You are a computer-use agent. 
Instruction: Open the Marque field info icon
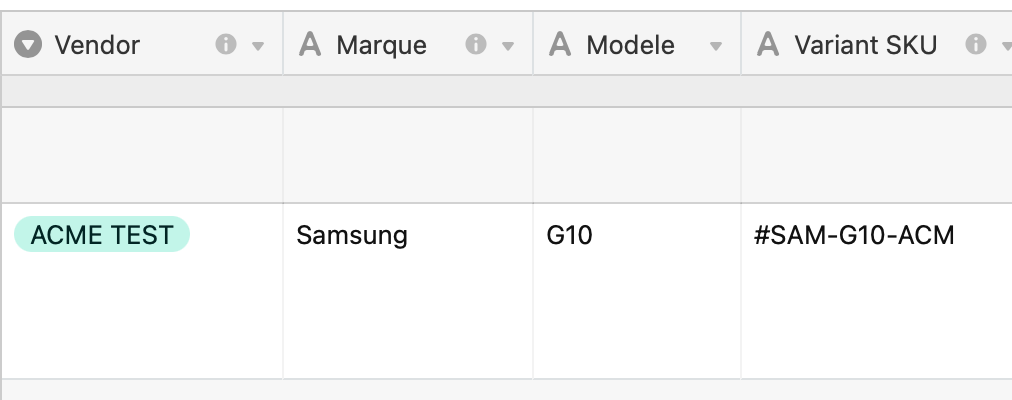[x=476, y=45]
